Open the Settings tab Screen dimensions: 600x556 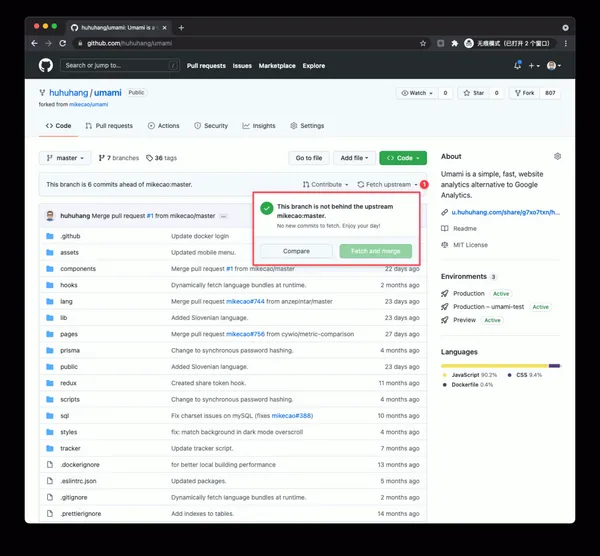(x=307, y=126)
